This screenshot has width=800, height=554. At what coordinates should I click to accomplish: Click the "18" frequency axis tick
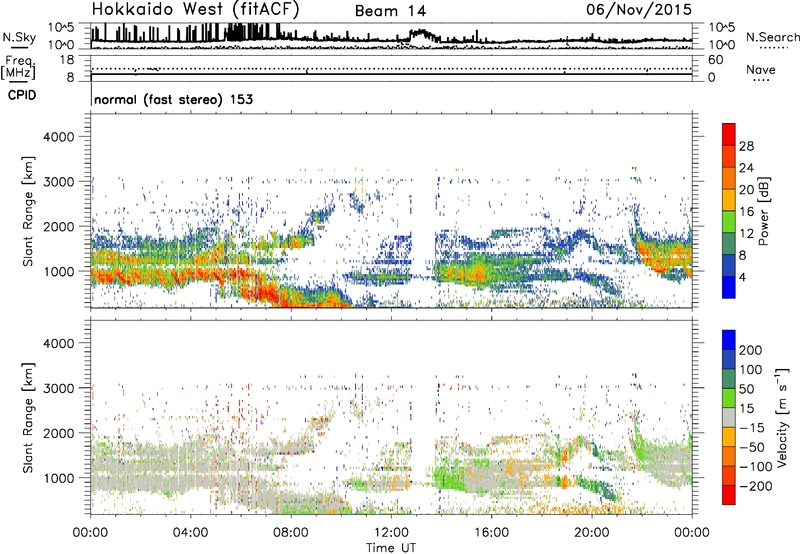tap(67, 60)
